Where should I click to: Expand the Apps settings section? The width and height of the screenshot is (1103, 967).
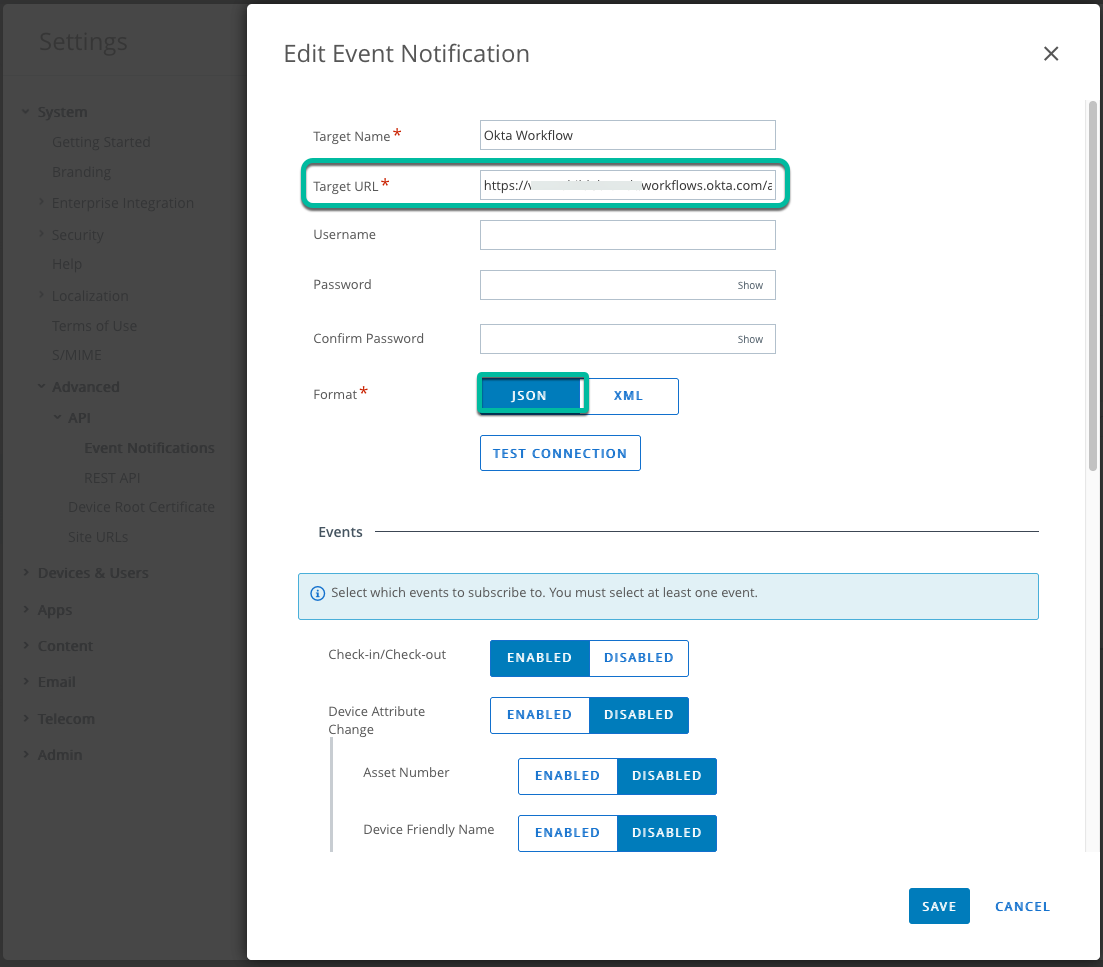click(54, 610)
